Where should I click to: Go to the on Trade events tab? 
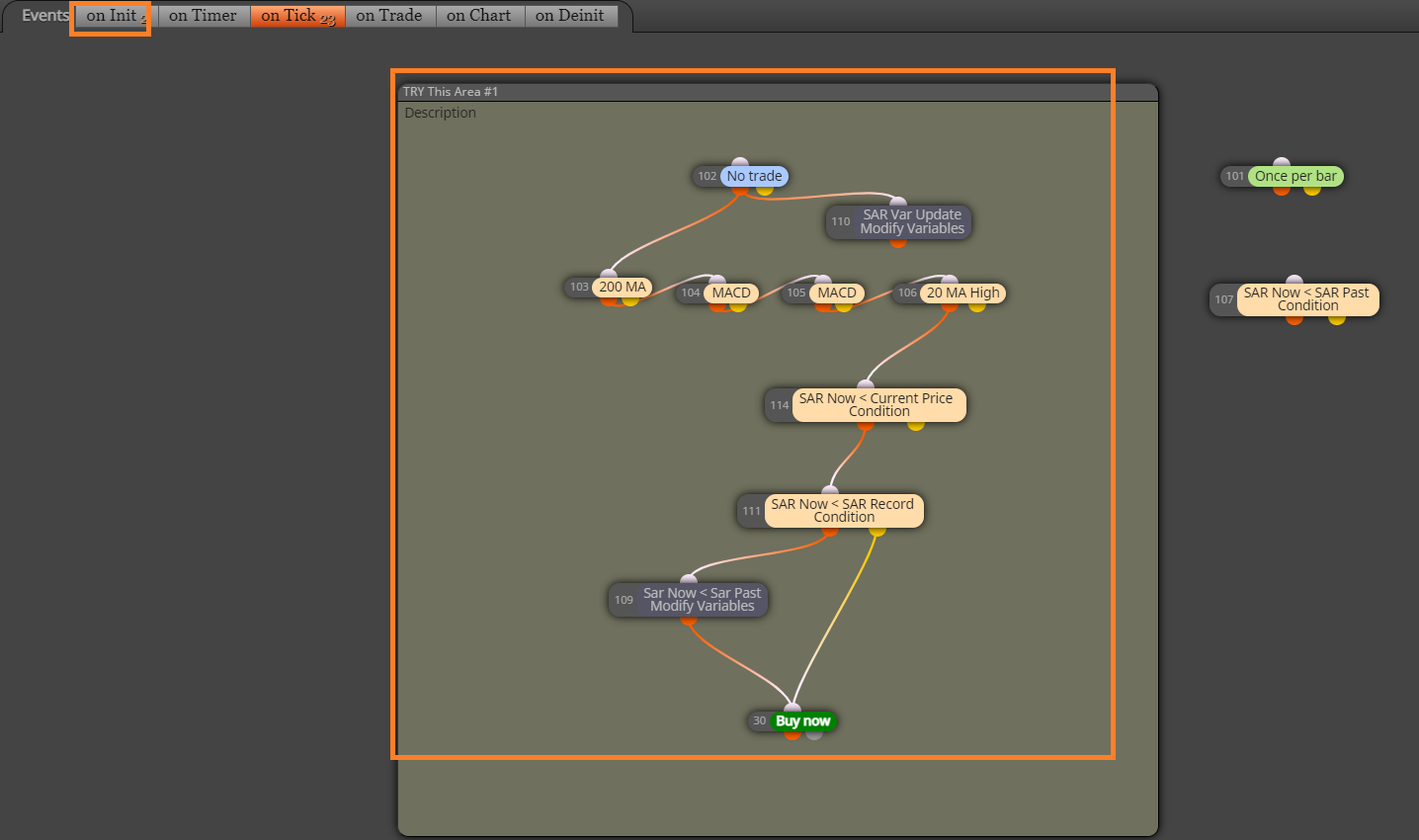pos(389,16)
